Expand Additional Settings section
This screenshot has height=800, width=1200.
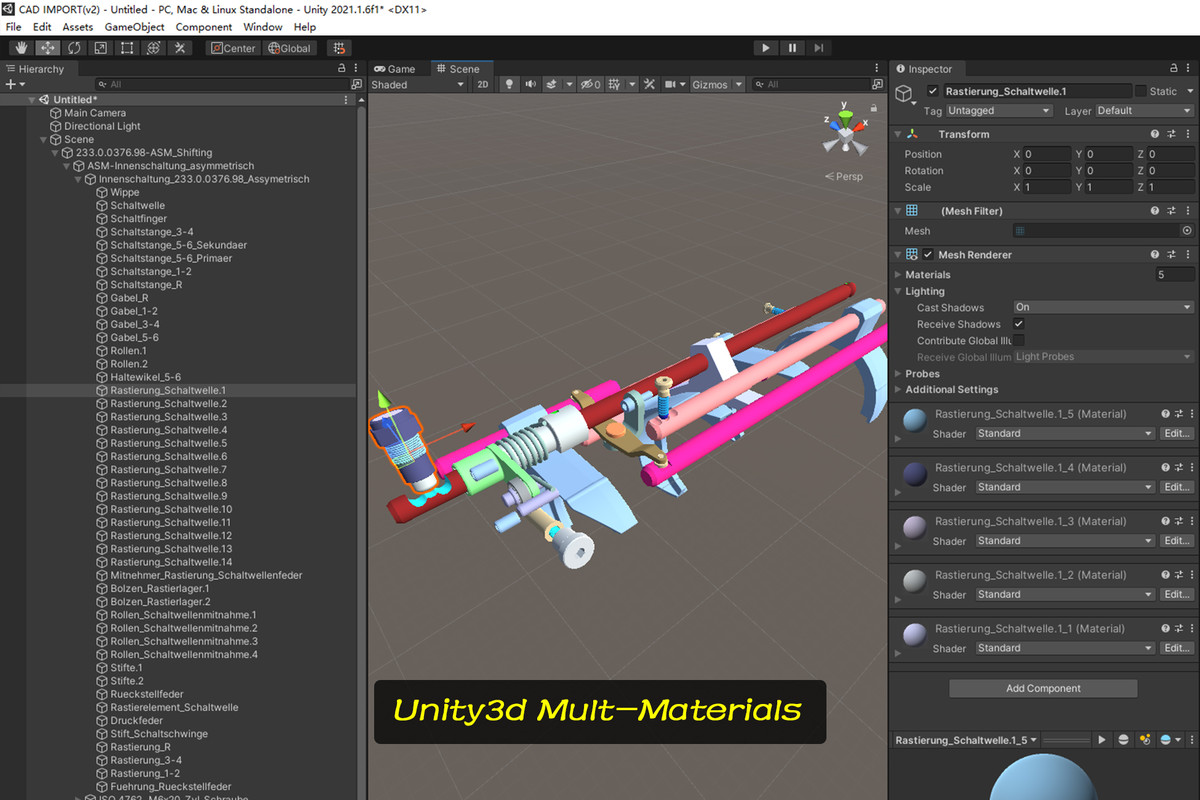click(899, 390)
